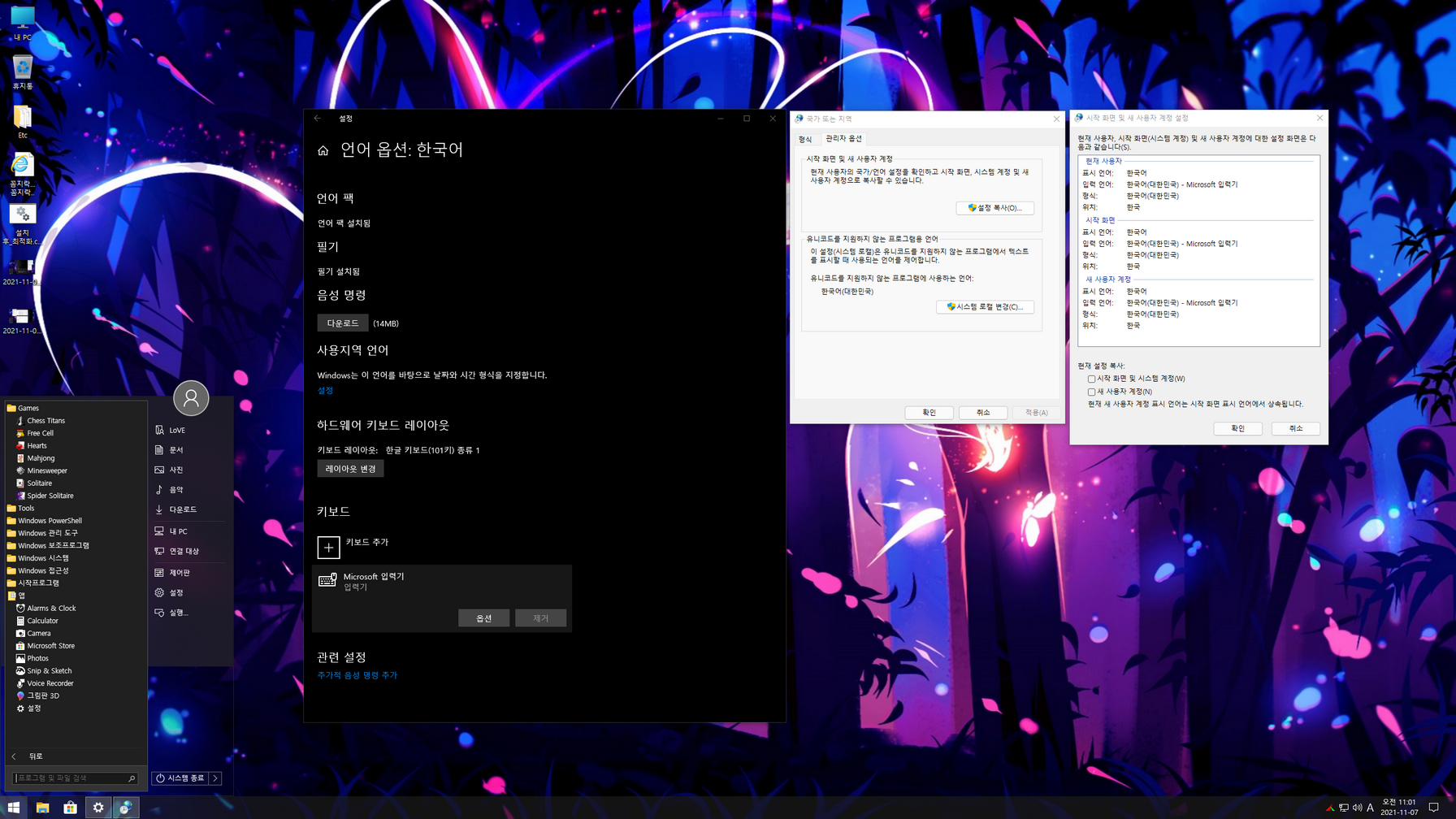Open File Explorer from taskbar
Viewport: 1456px width, 819px height.
(42, 808)
